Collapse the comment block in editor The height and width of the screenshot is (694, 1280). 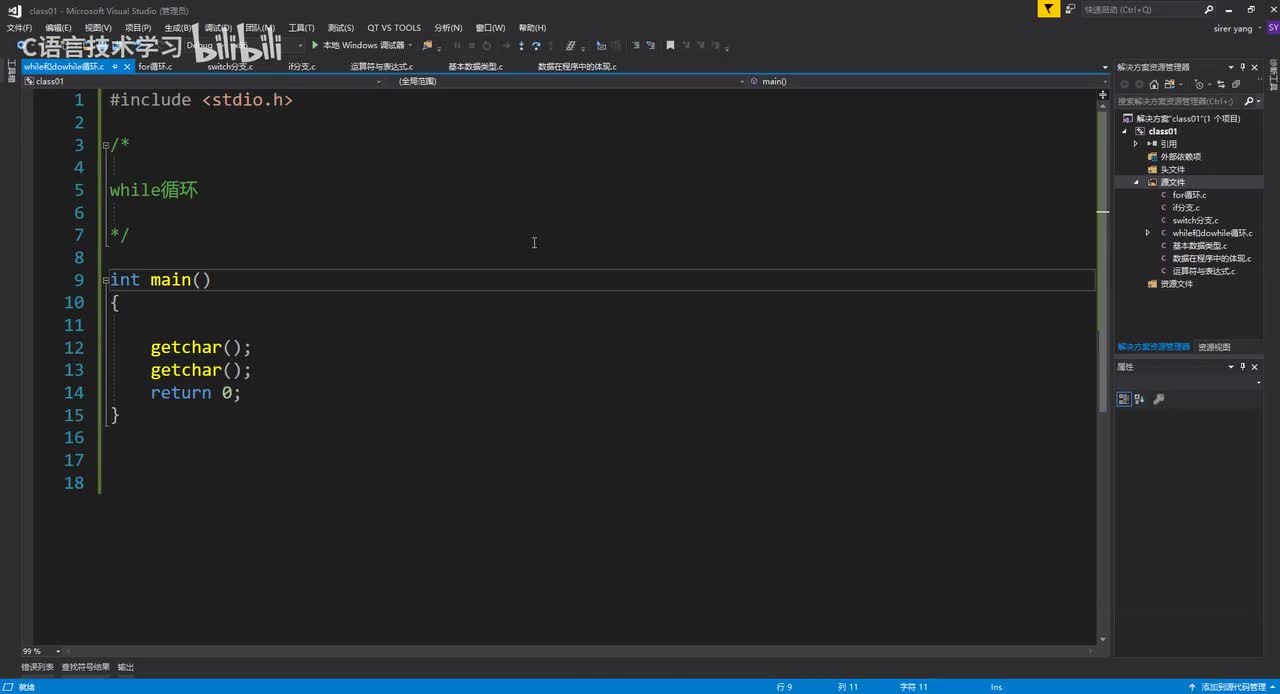click(105, 145)
